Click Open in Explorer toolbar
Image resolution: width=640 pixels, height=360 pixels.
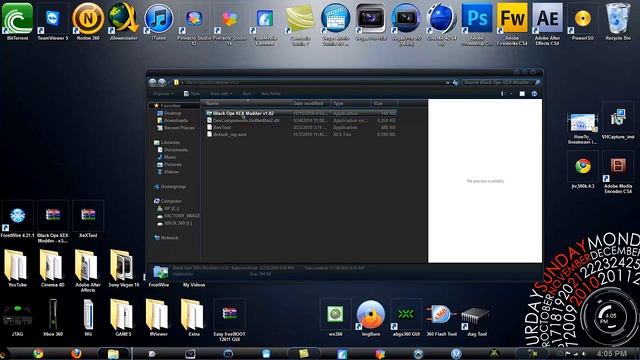[192, 94]
